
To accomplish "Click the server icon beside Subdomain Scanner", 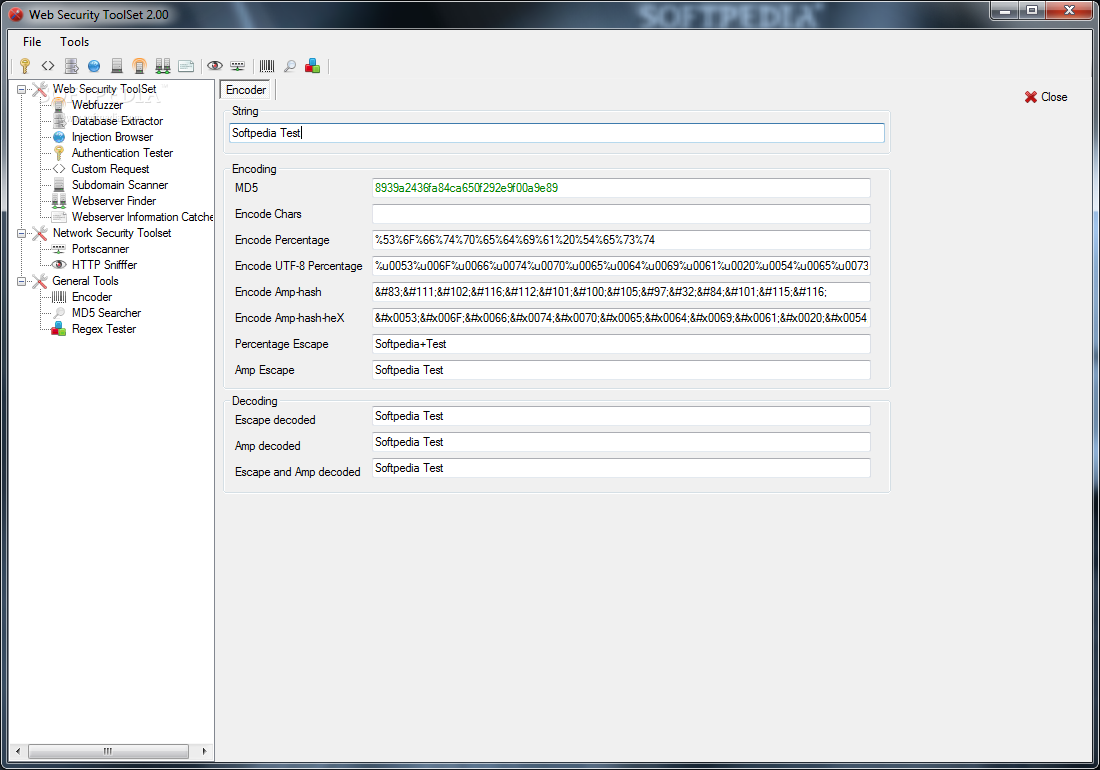I will tap(60, 185).
